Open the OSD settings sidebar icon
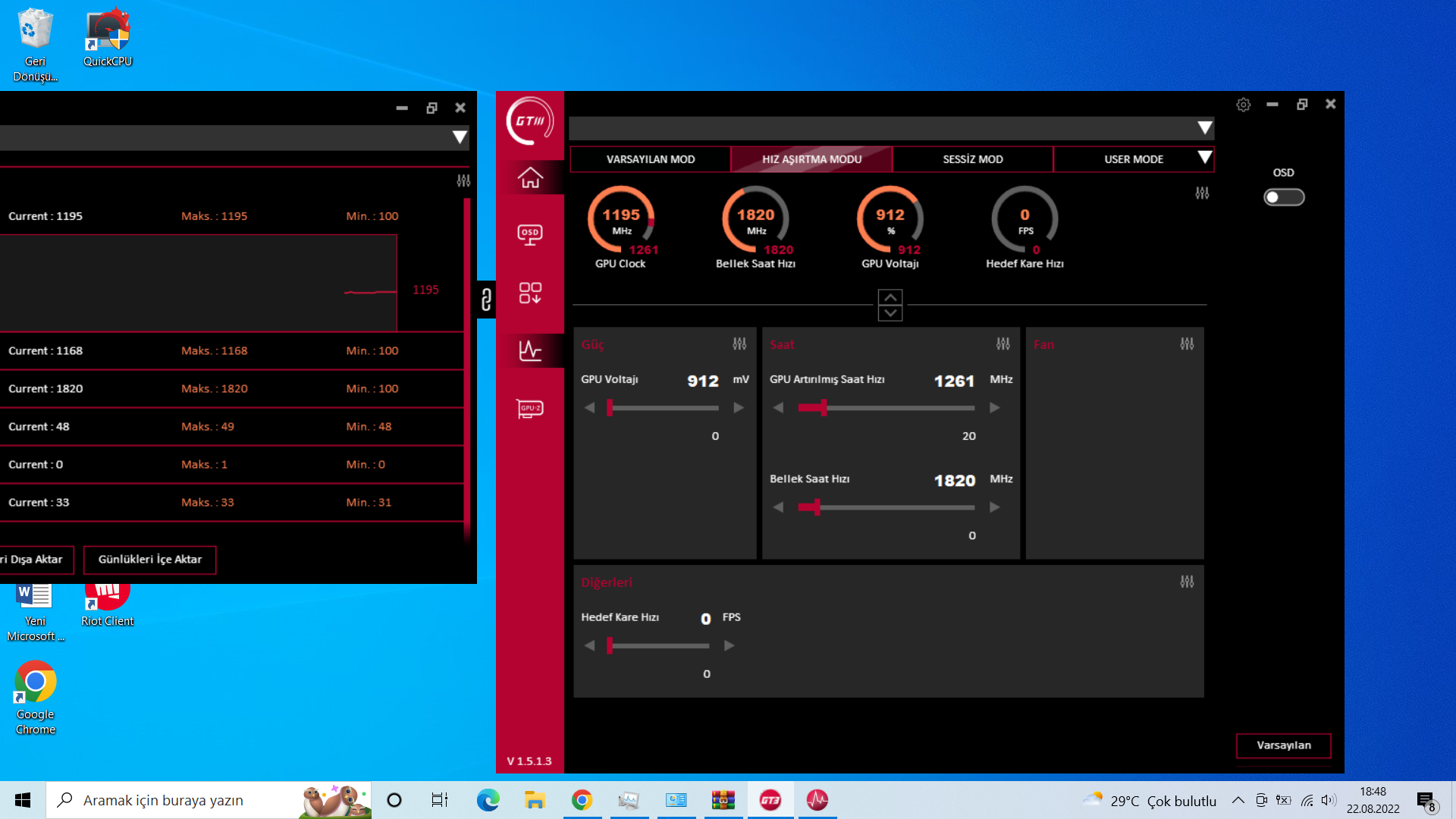 pyautogui.click(x=530, y=234)
